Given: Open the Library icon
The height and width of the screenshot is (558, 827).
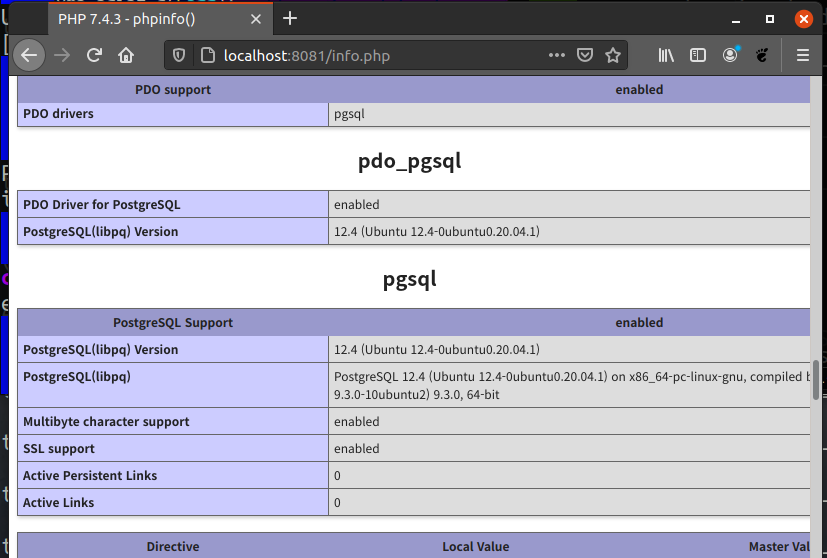Looking at the screenshot, I should [x=666, y=55].
